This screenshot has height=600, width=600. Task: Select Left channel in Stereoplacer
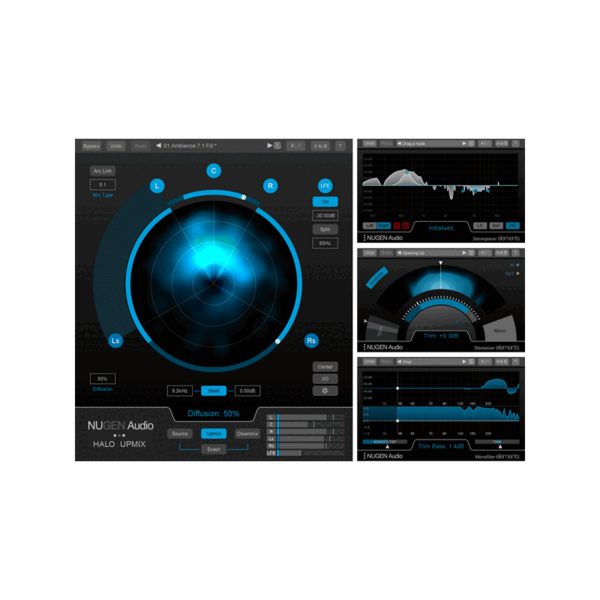[369, 226]
